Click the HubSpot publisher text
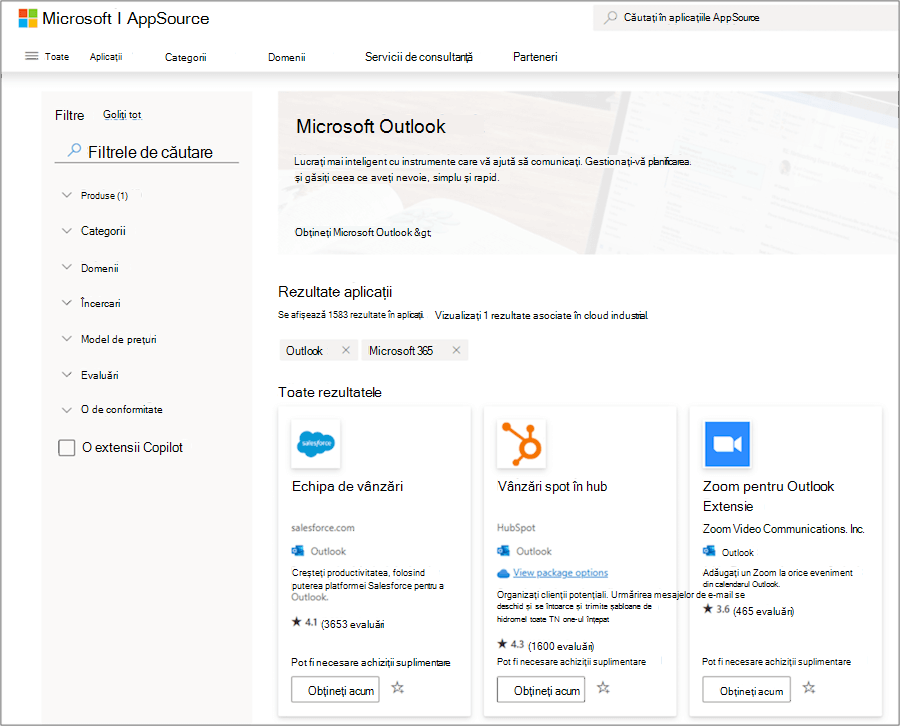Viewport: 900px width, 726px height. coord(516,528)
